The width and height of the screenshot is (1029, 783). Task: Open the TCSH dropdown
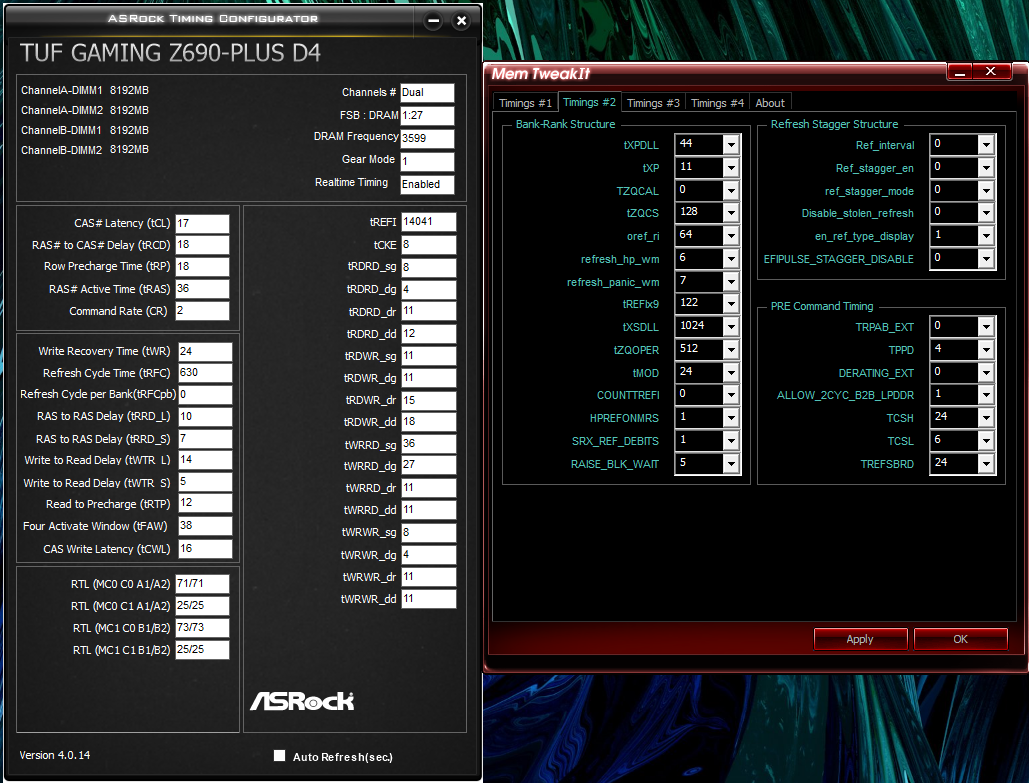tap(986, 418)
